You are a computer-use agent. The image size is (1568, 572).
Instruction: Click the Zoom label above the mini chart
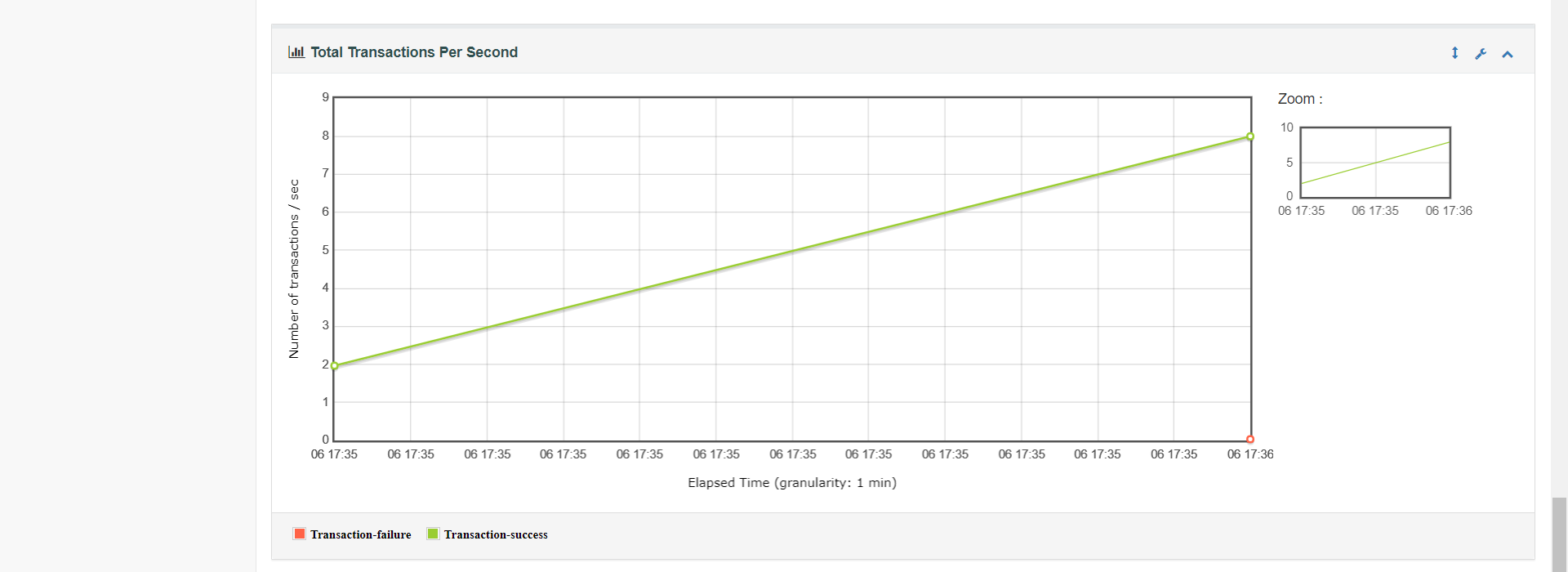coord(1300,98)
